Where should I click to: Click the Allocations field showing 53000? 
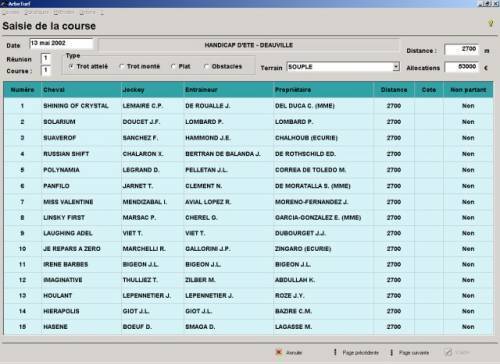462,67
